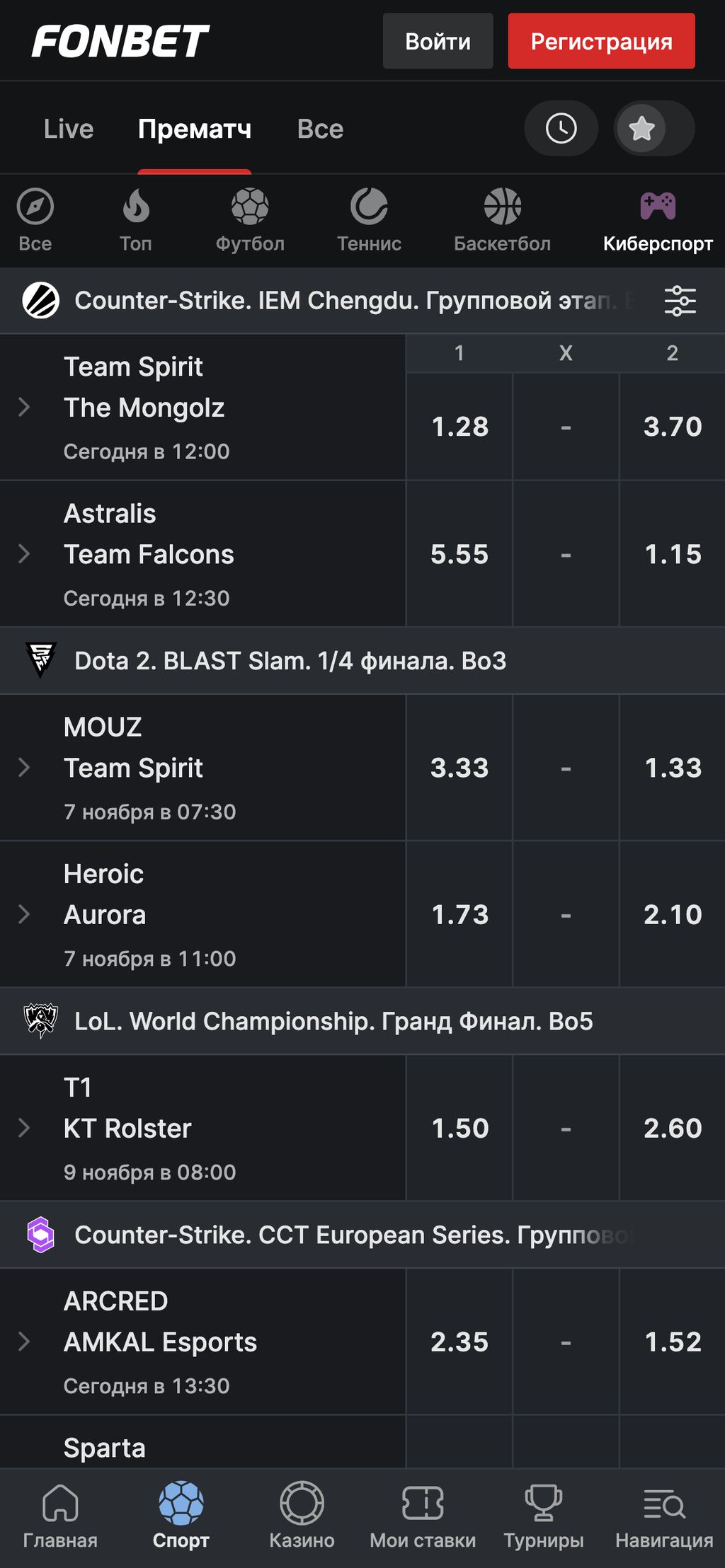725x1568 pixels.
Task: Expand the Heroic vs Aurora match
Action: click(24, 914)
